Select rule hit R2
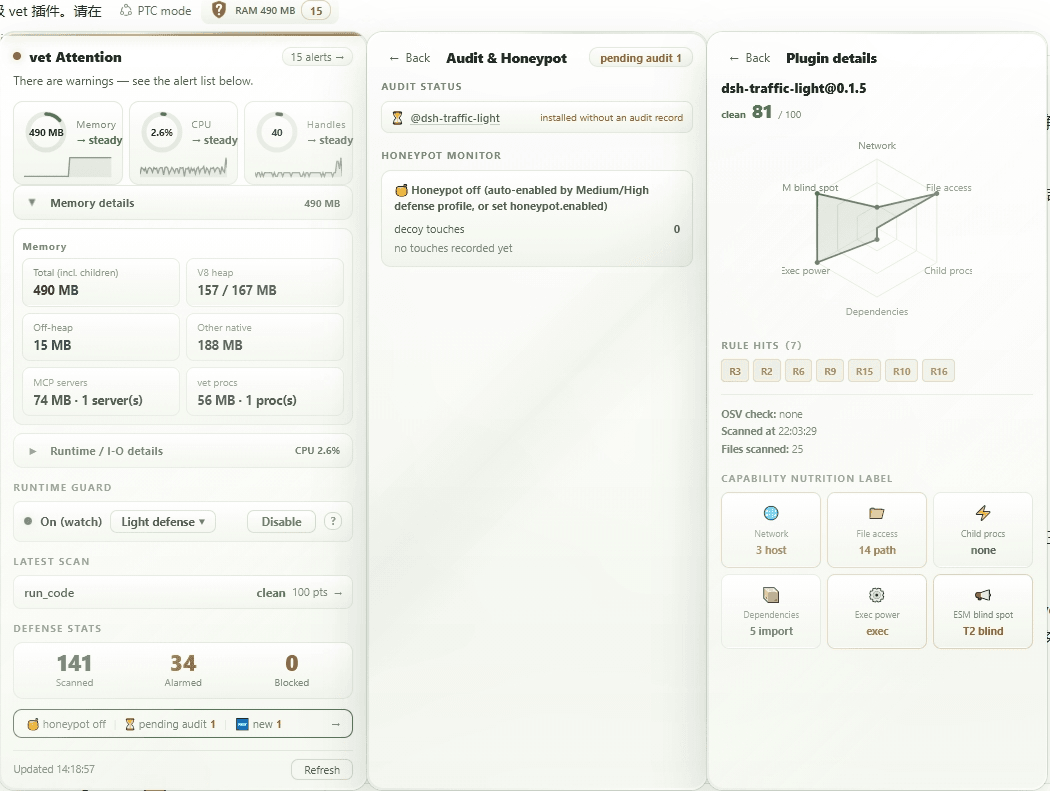The height and width of the screenshot is (791, 1050). pos(767,371)
